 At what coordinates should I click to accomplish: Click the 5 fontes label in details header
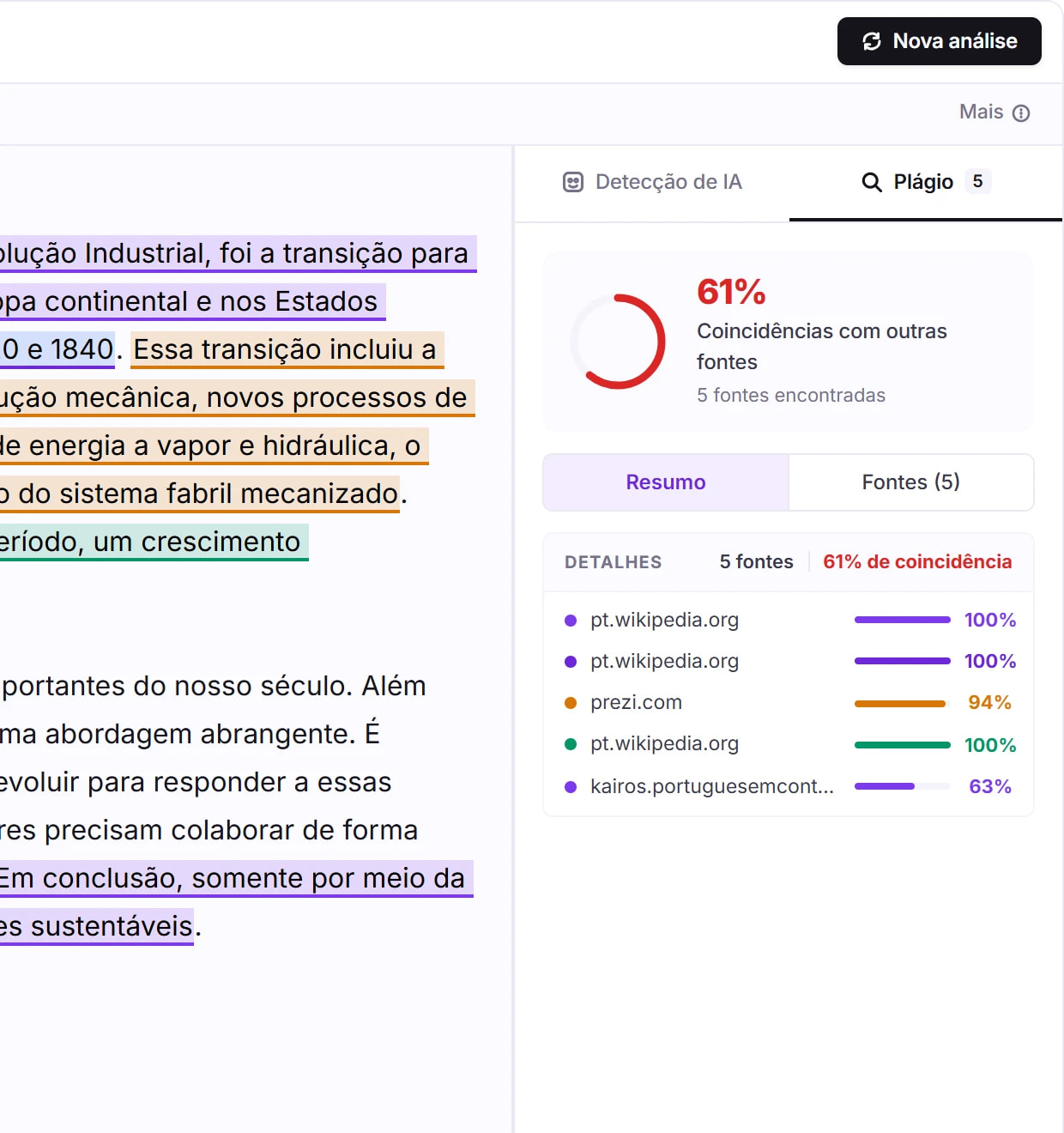[757, 561]
